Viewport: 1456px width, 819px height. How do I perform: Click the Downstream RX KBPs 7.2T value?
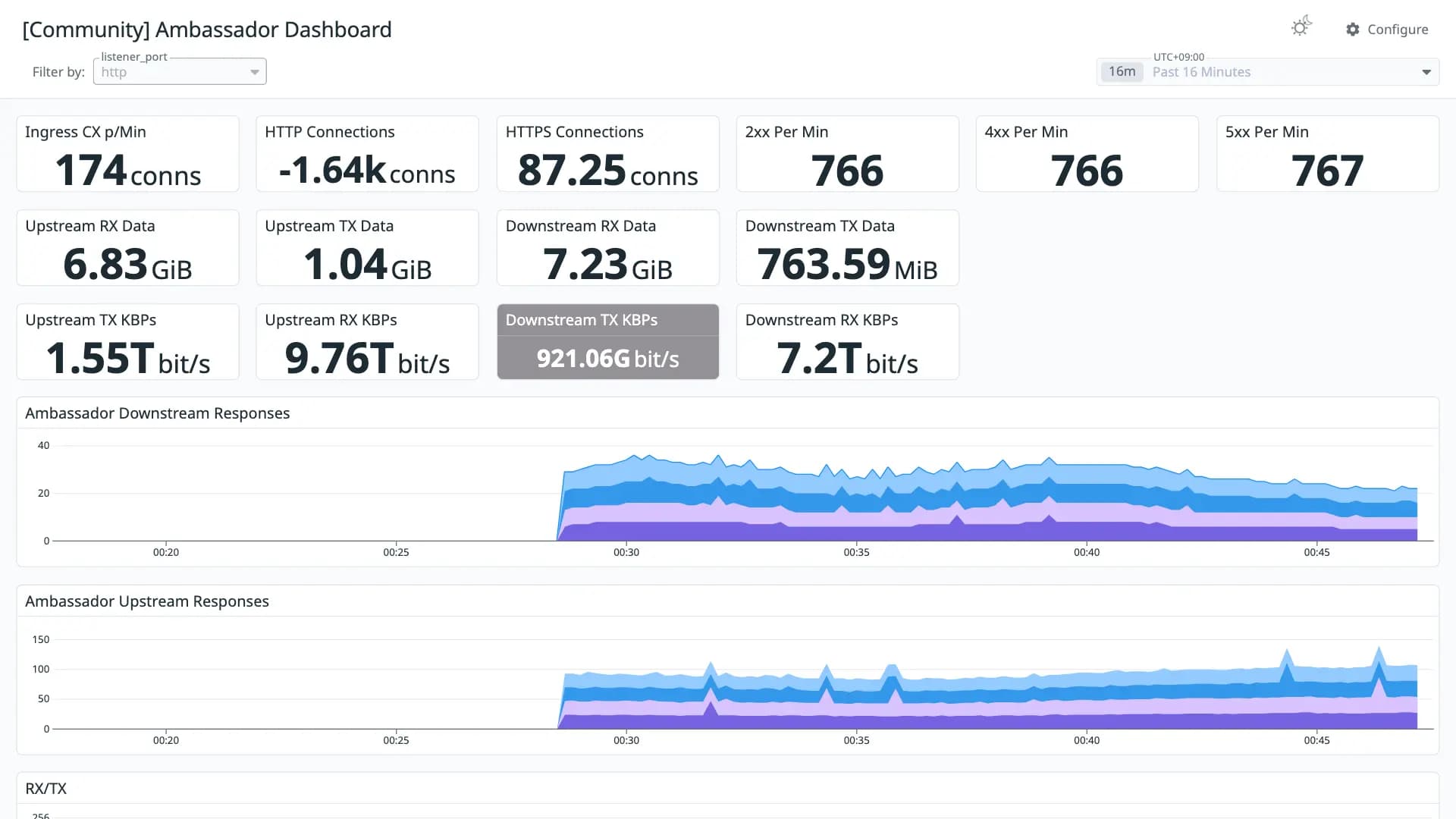(847, 359)
